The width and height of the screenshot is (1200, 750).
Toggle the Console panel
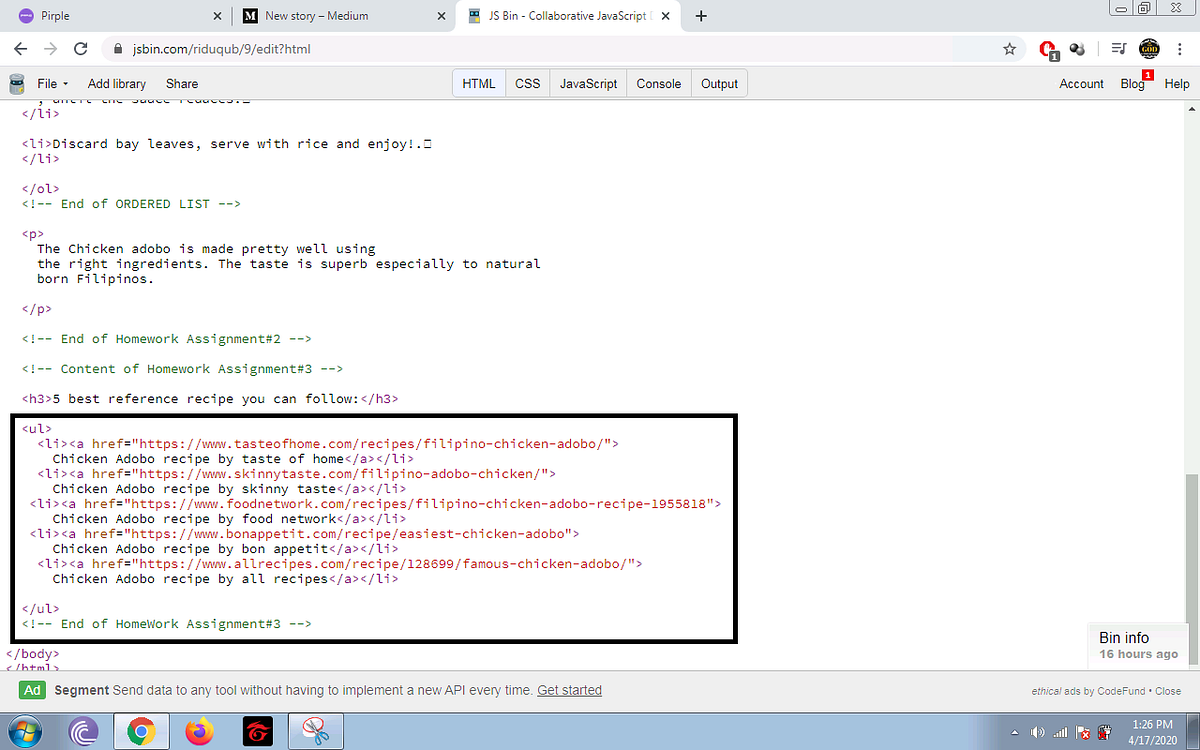point(658,83)
